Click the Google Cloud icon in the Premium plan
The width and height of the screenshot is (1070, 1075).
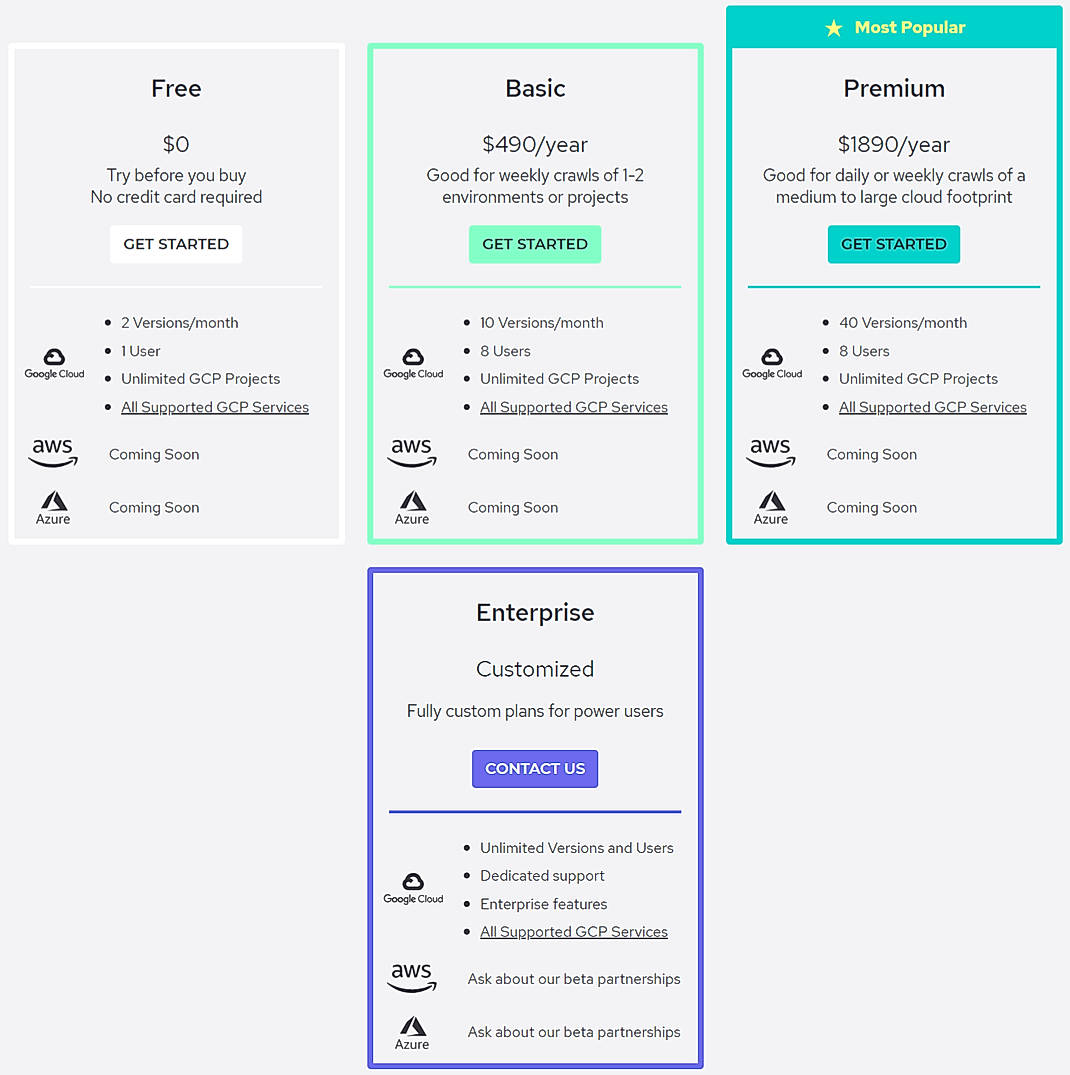click(x=771, y=362)
